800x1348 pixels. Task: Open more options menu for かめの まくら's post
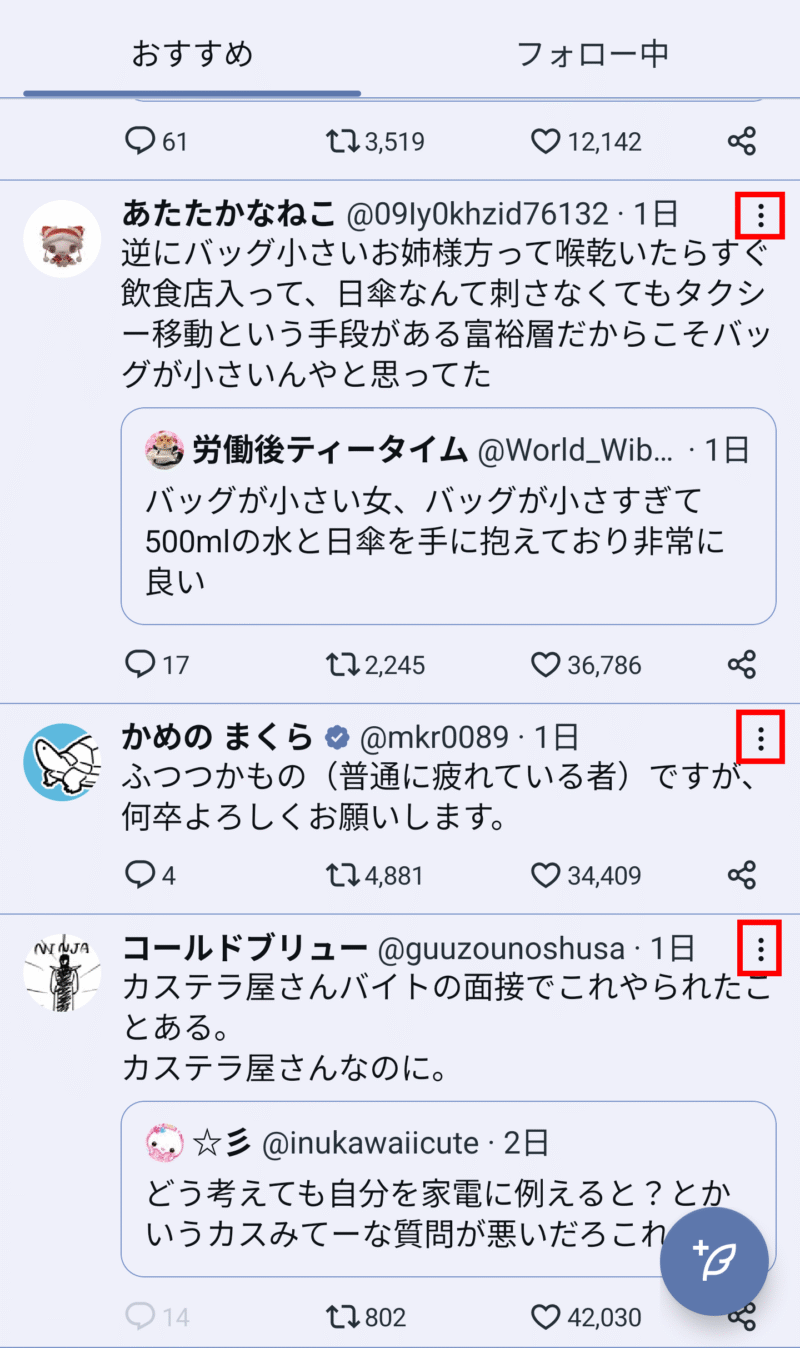(761, 739)
